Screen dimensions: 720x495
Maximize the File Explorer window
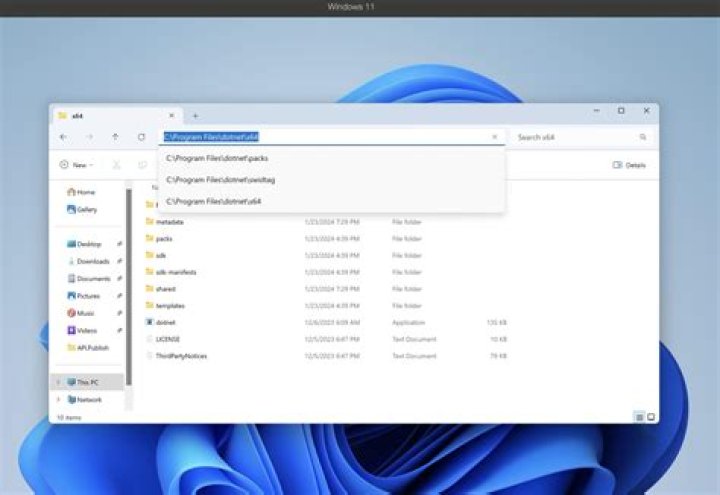pyautogui.click(x=621, y=111)
